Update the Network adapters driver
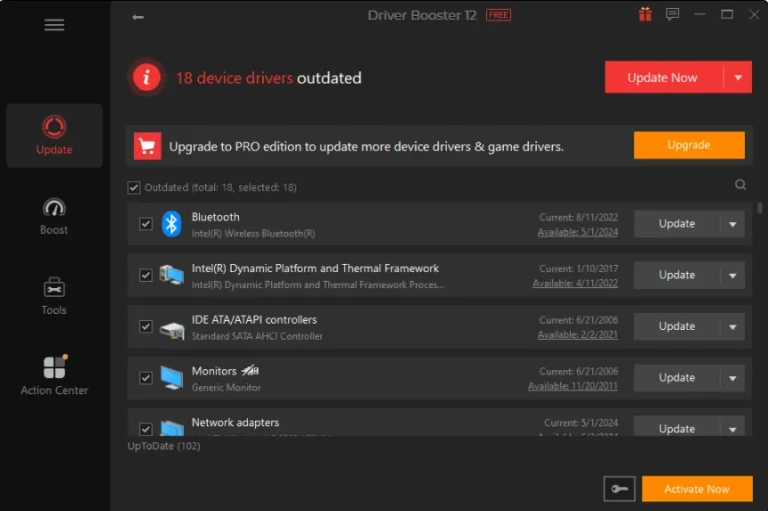This screenshot has width=768, height=511. [x=677, y=427]
